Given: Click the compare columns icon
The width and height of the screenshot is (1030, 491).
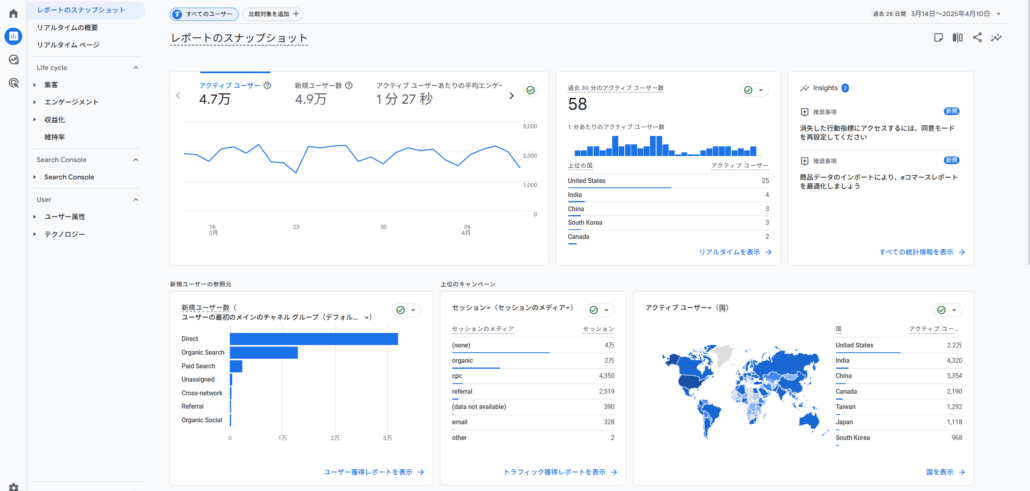Looking at the screenshot, I should 958,37.
